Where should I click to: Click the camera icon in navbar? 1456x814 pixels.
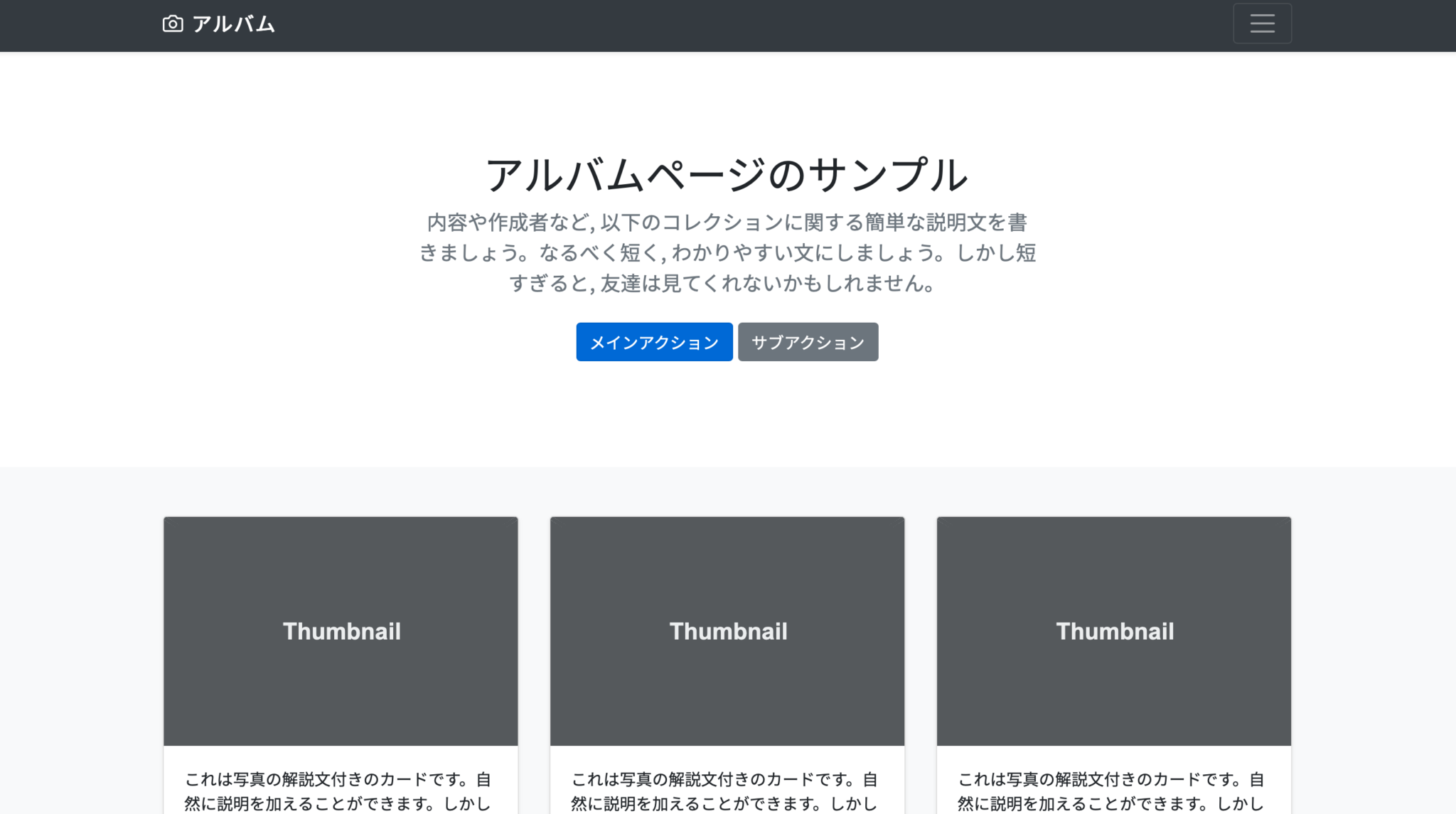pos(173,24)
